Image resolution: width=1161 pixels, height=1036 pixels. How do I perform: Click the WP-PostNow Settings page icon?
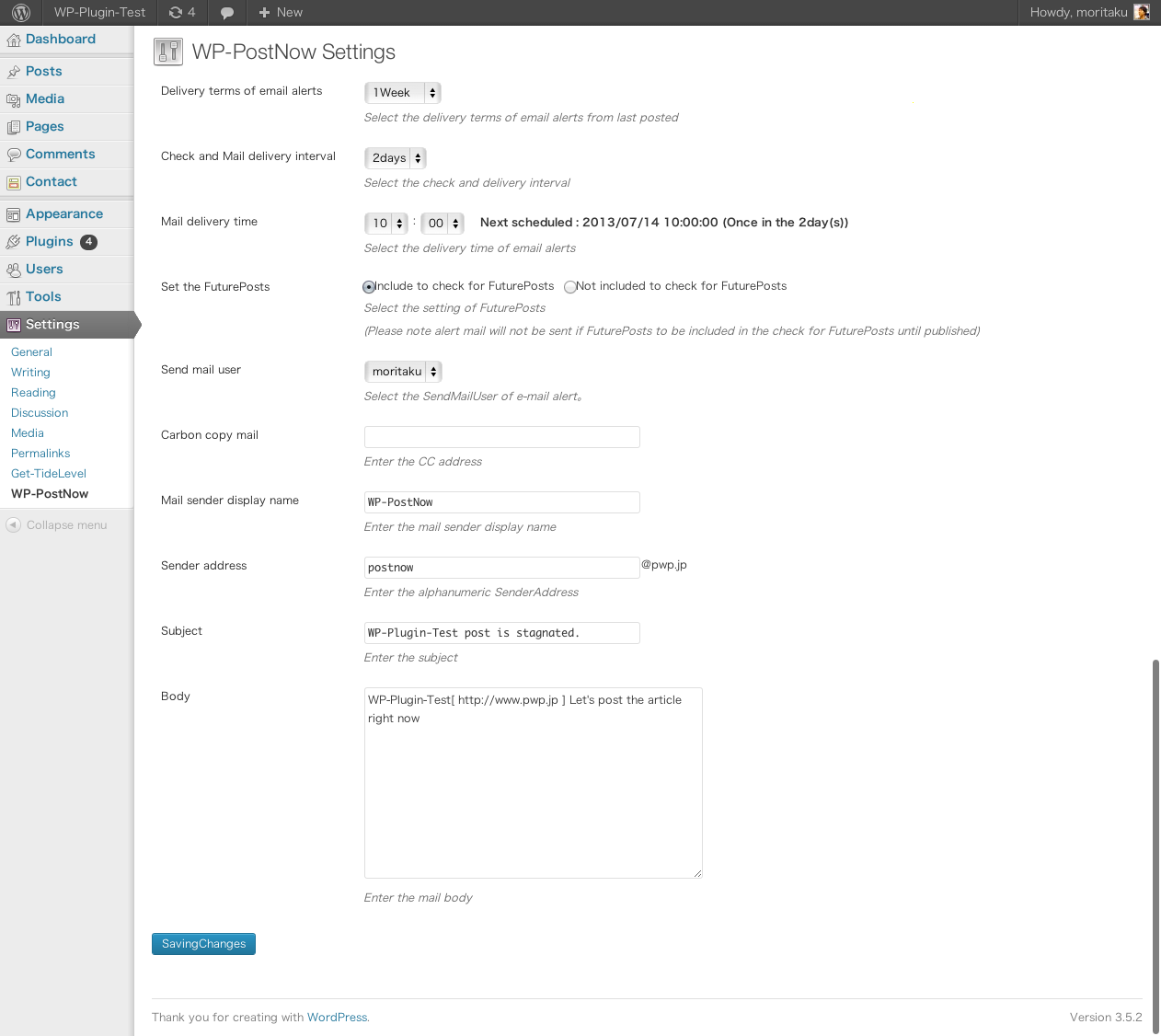pos(167,52)
